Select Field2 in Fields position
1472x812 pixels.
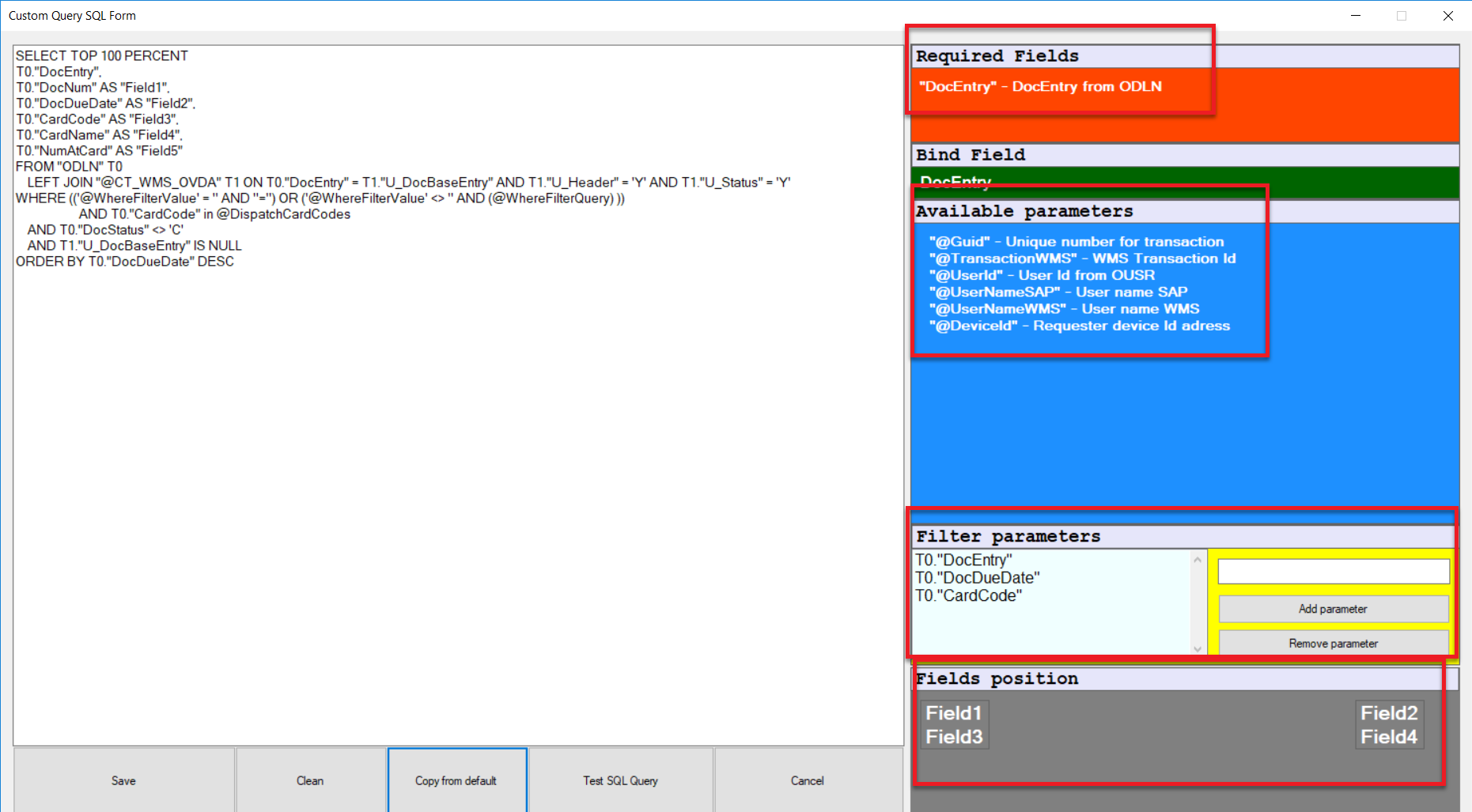click(x=1388, y=713)
